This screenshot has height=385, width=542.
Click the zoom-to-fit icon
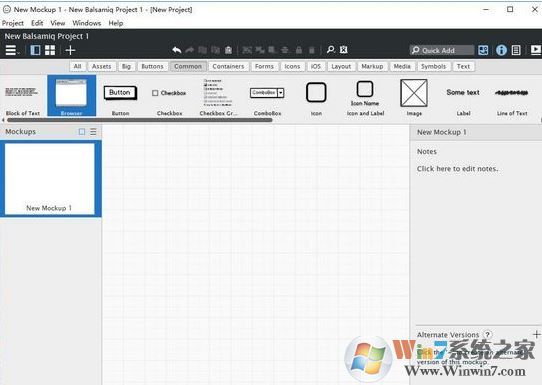click(344, 50)
